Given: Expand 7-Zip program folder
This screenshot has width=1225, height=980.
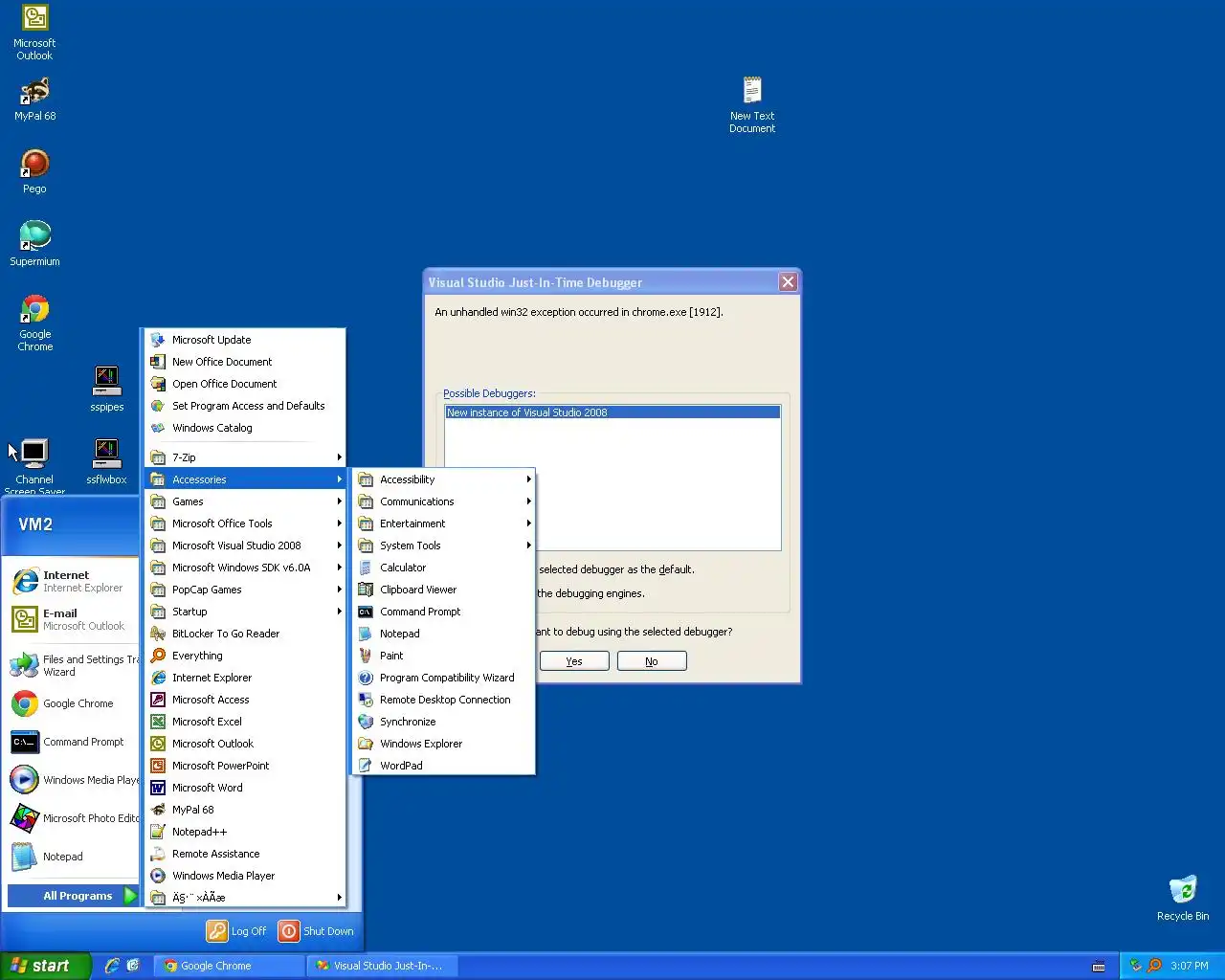Looking at the screenshot, I should click(245, 457).
